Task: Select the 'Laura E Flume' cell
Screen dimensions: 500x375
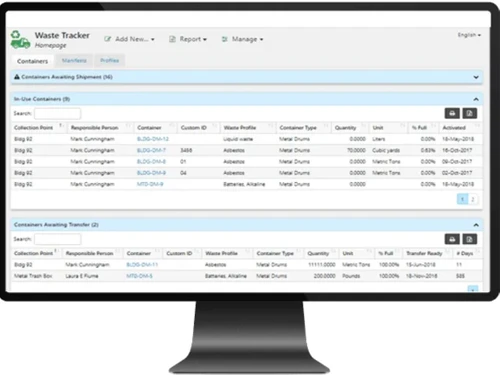Action: 82,276
